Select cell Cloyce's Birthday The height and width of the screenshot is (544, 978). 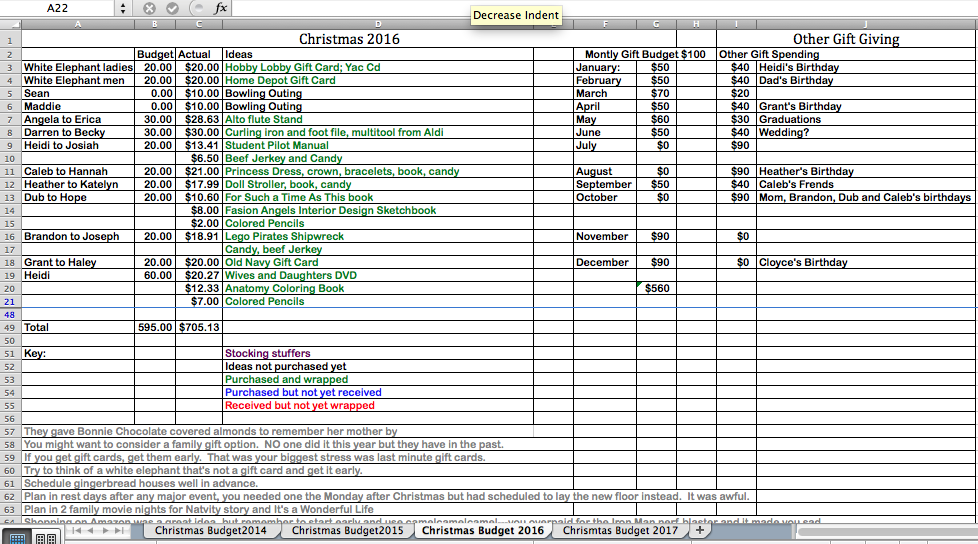[866, 263]
